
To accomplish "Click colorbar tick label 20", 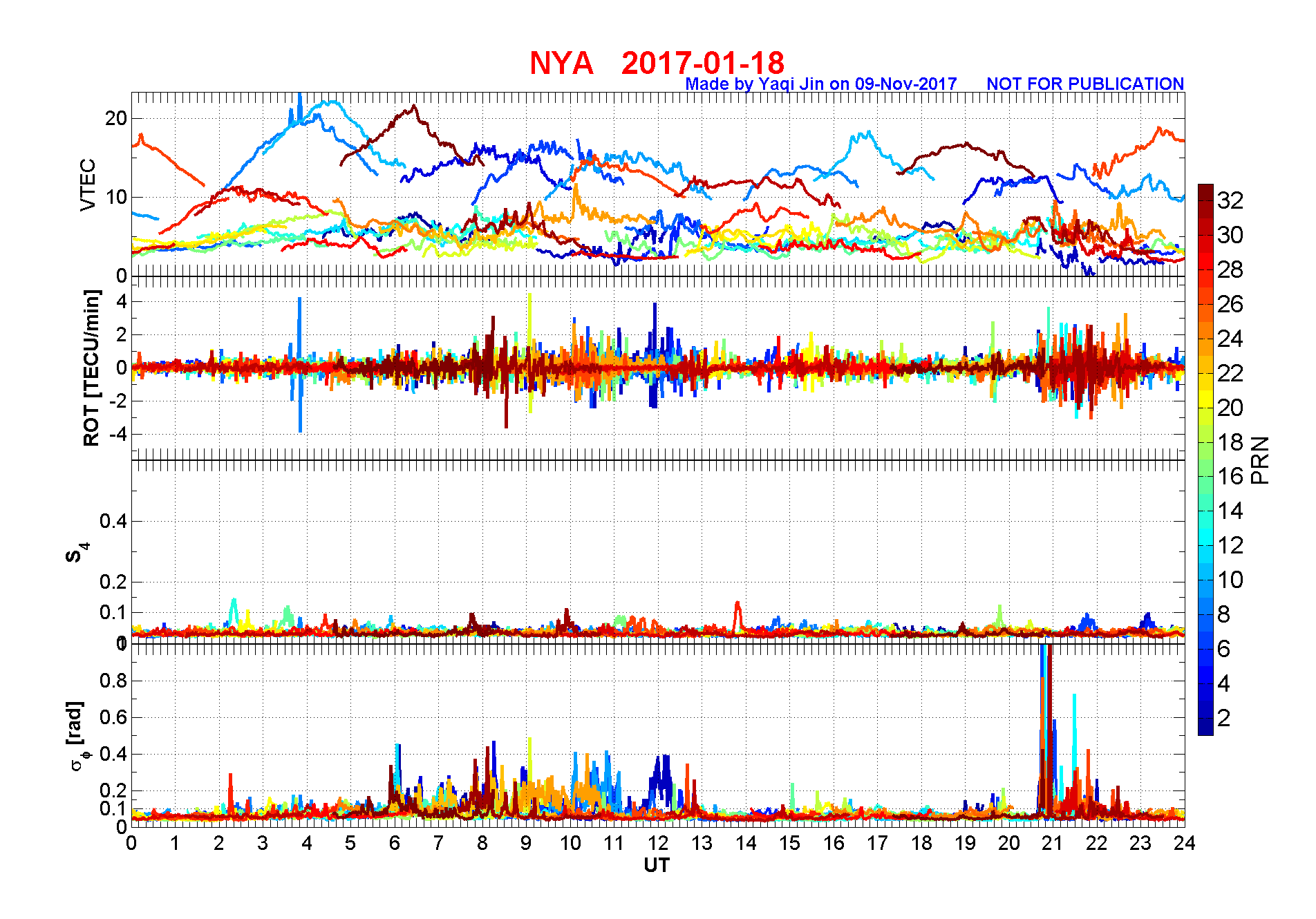I will [x=1230, y=408].
